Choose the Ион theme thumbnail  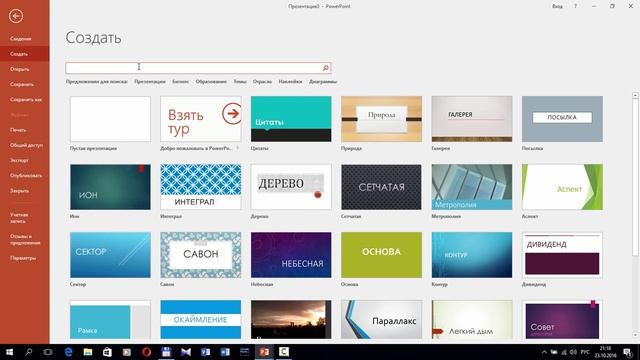pos(110,187)
